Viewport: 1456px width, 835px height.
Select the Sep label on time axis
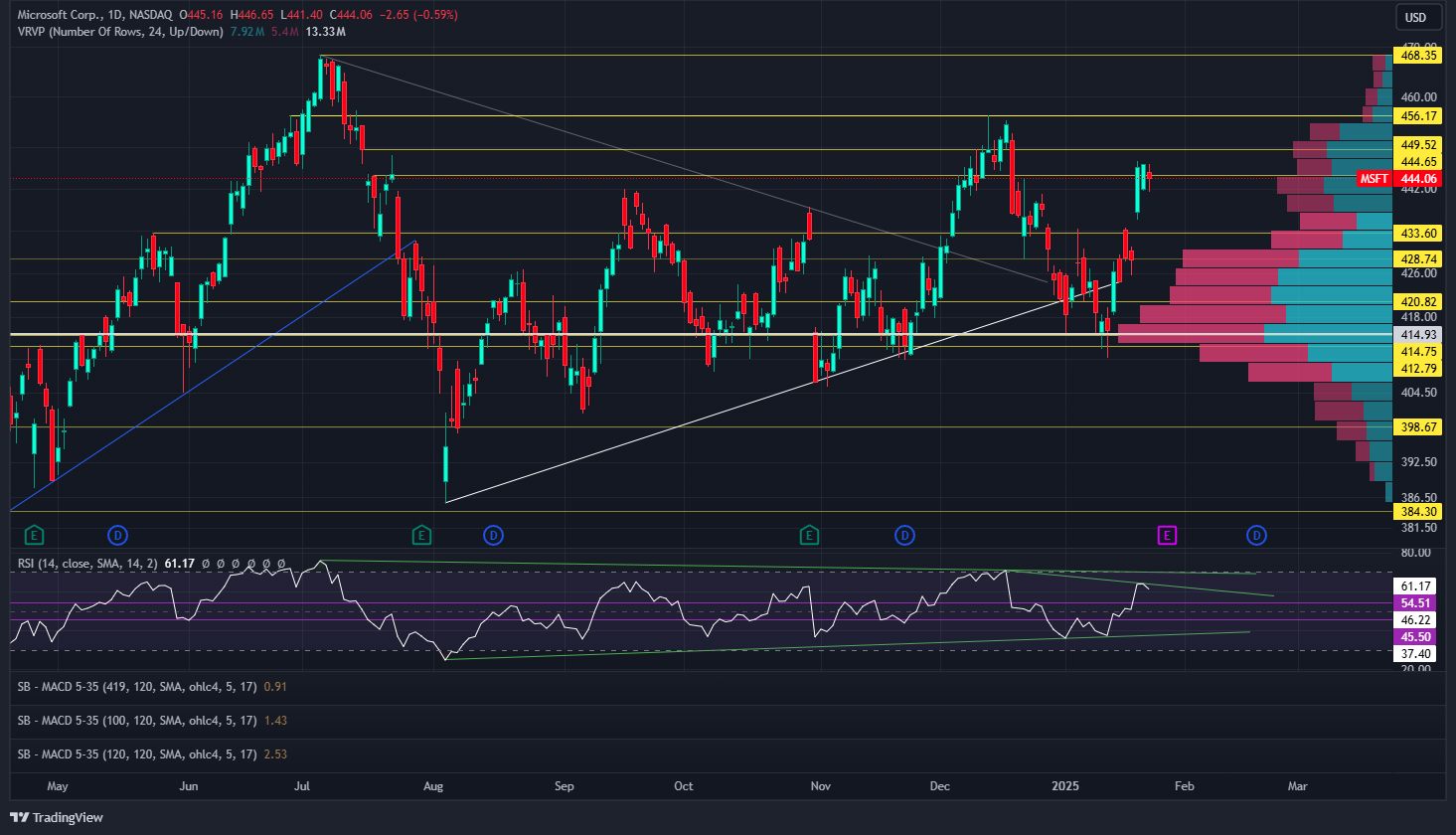(564, 786)
